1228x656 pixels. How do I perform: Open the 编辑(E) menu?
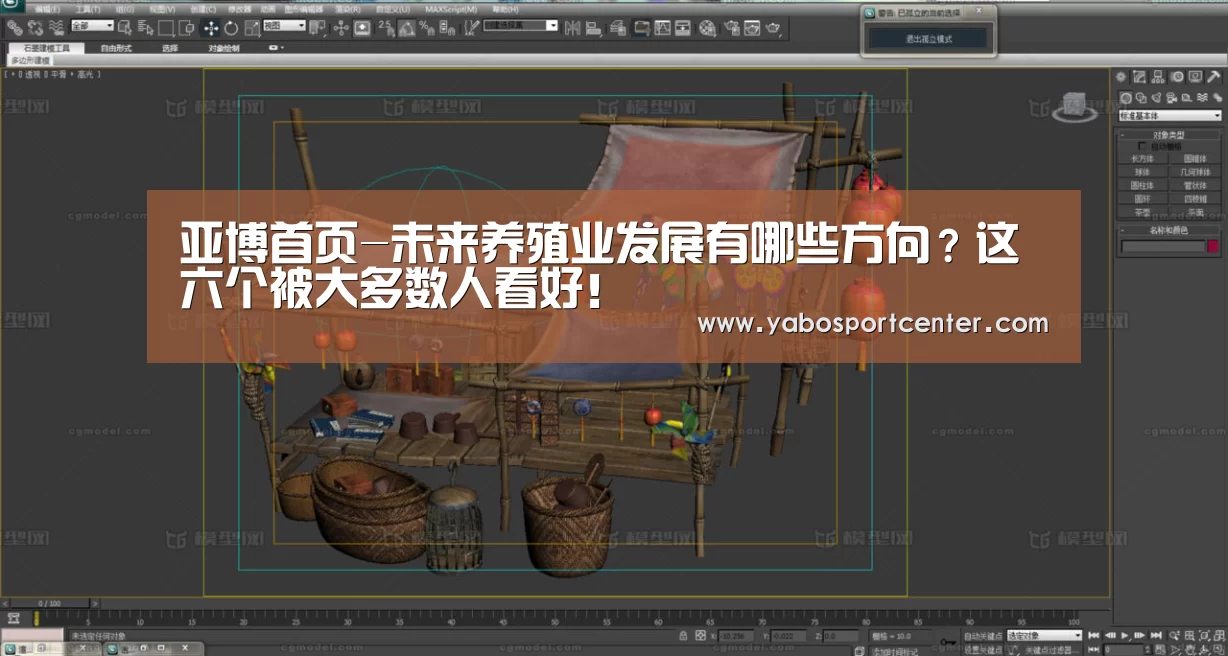(48, 9)
